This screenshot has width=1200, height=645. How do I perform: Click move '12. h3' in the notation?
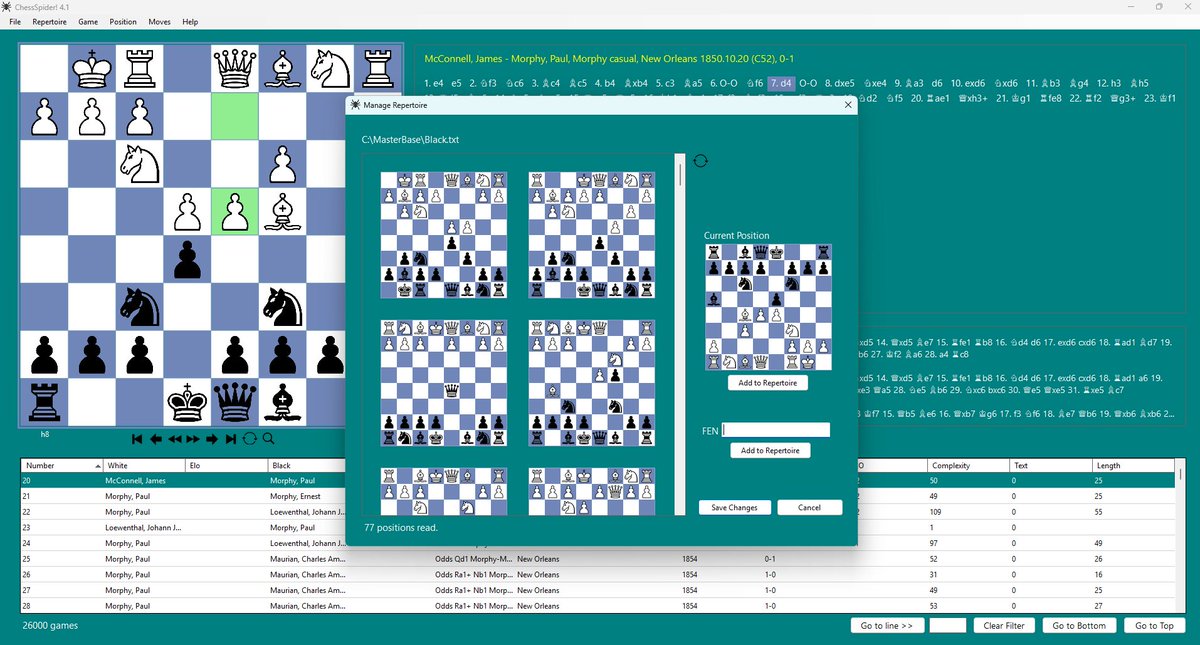tap(1108, 84)
